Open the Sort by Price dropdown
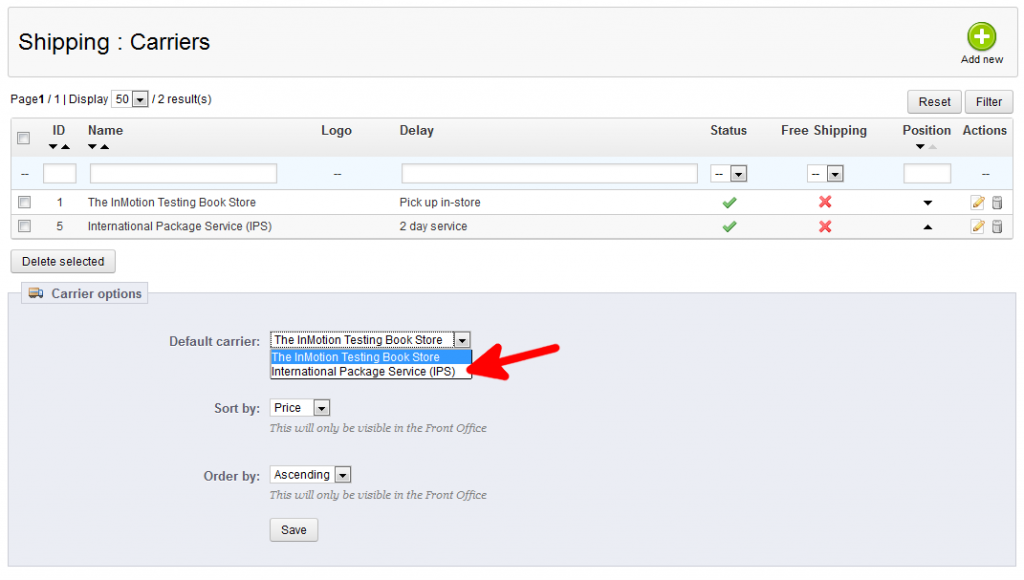1024x580 pixels. pos(299,407)
